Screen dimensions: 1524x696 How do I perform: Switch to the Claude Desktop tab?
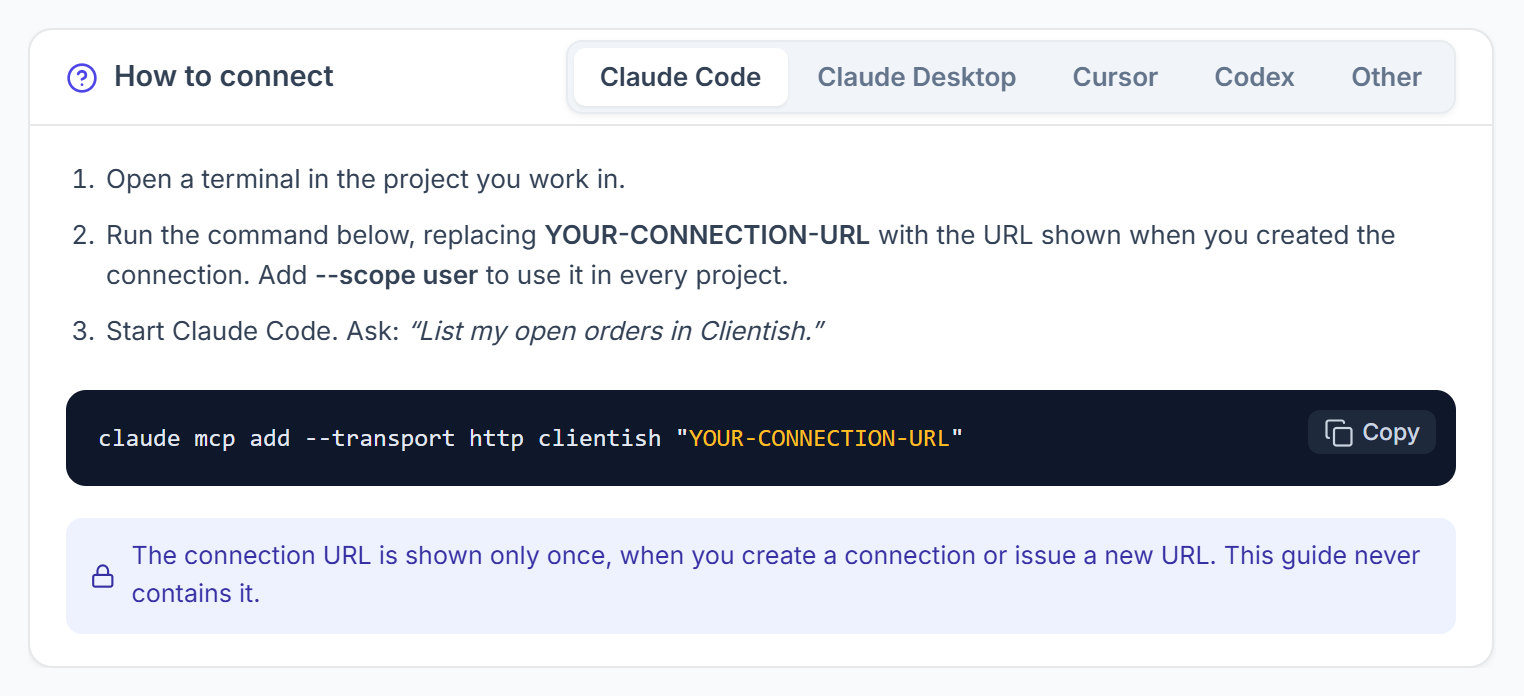click(916, 77)
